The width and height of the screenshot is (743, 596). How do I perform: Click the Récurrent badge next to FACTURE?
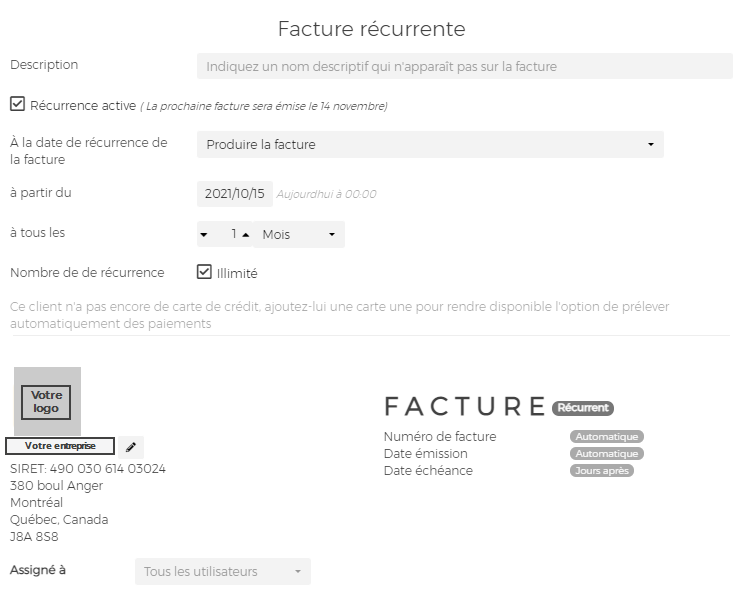pyautogui.click(x=583, y=408)
